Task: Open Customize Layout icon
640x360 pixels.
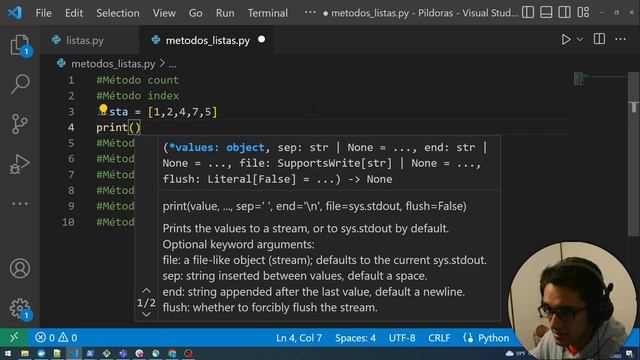Action: (x=583, y=12)
